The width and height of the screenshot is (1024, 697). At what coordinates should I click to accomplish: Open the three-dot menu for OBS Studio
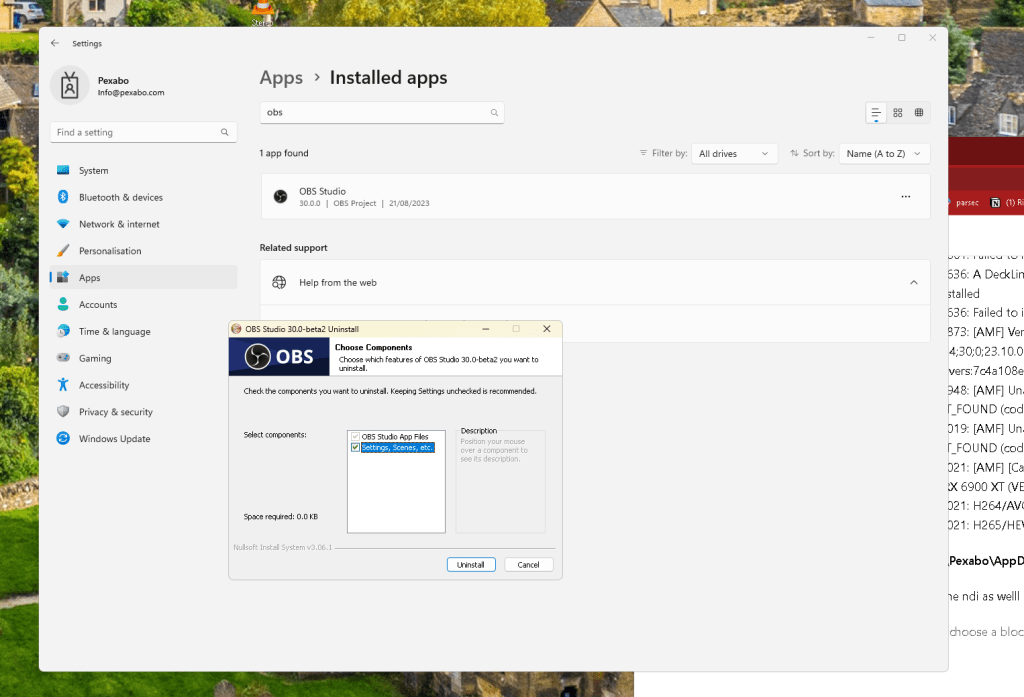pos(906,197)
